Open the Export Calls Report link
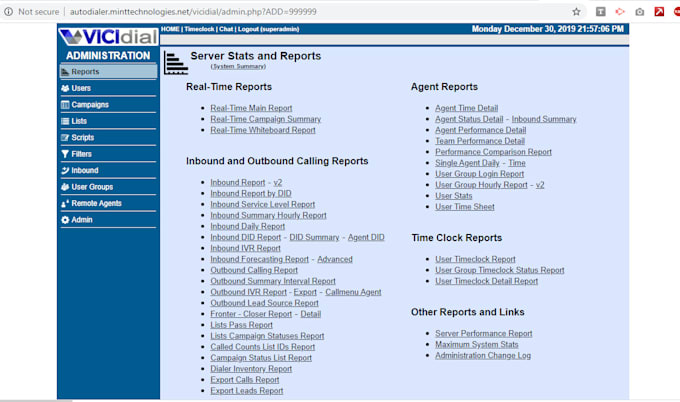This screenshot has height=402, width=680. click(x=245, y=379)
